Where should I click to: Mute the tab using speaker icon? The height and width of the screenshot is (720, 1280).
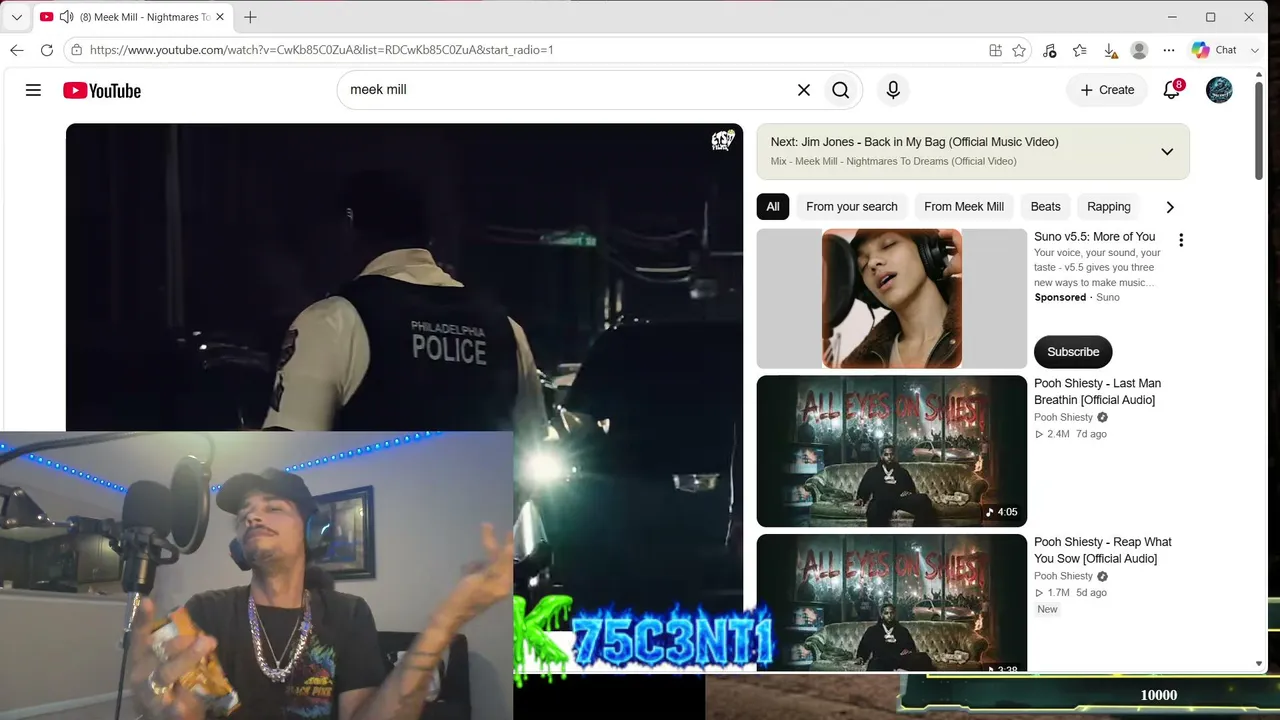tap(66, 17)
